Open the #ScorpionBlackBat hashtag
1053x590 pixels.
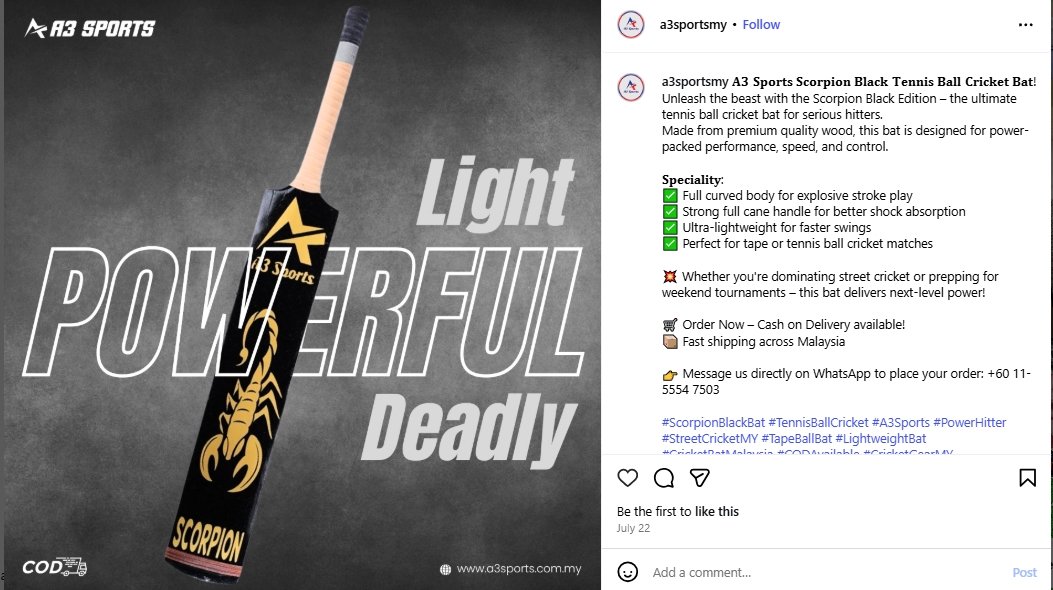[x=713, y=422]
